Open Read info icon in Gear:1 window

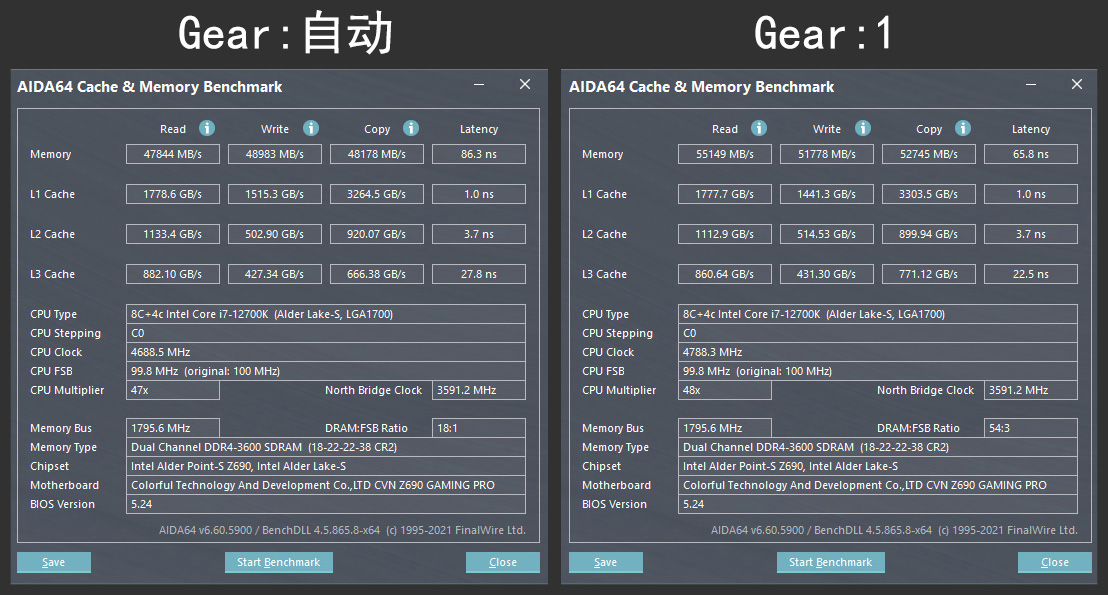pos(759,128)
